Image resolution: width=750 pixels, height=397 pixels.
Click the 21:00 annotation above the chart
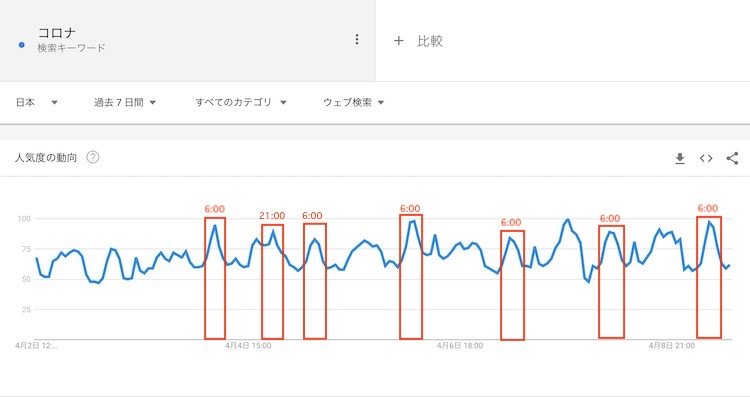[272, 216]
